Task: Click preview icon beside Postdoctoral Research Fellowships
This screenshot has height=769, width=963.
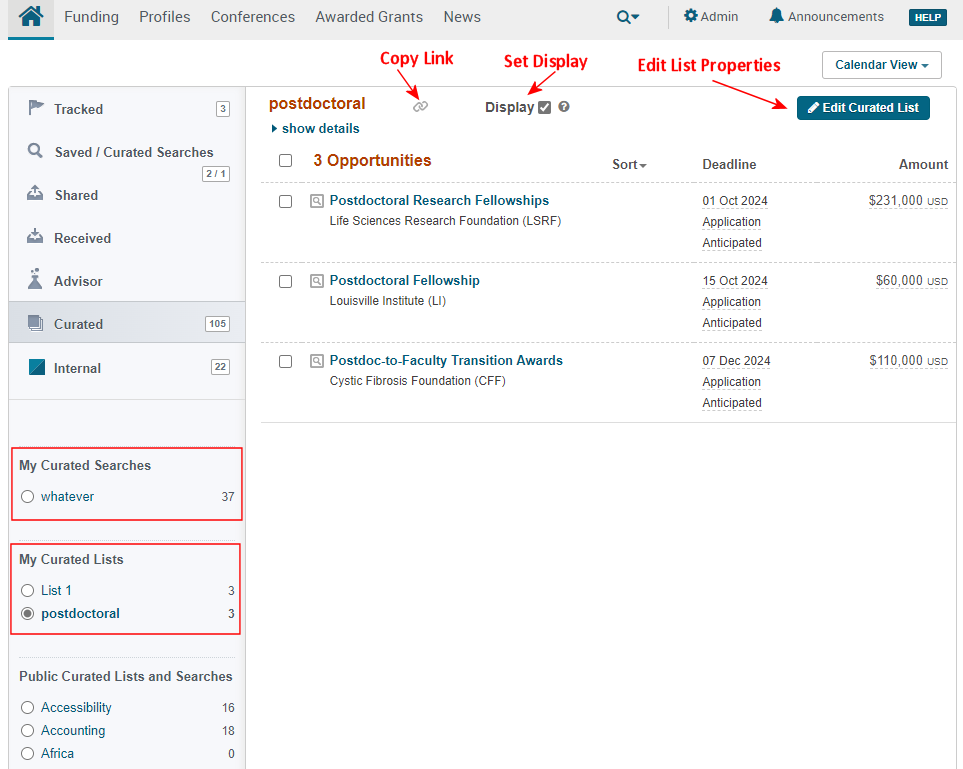Action: pos(317,201)
